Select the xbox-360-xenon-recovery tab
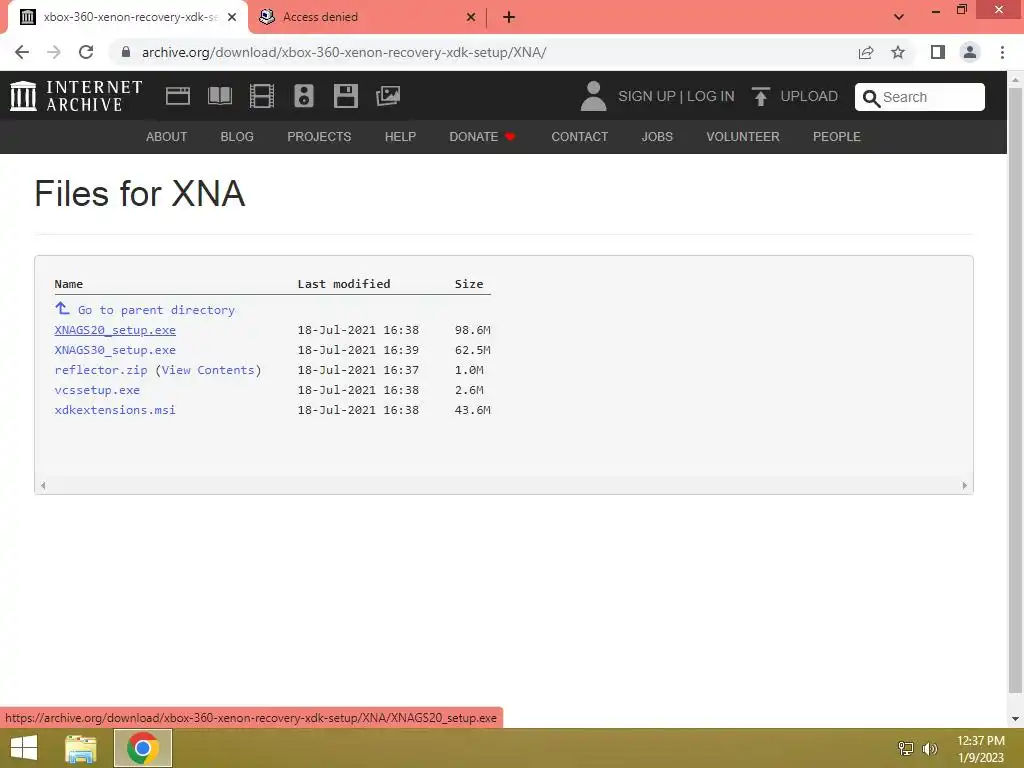 coord(128,18)
